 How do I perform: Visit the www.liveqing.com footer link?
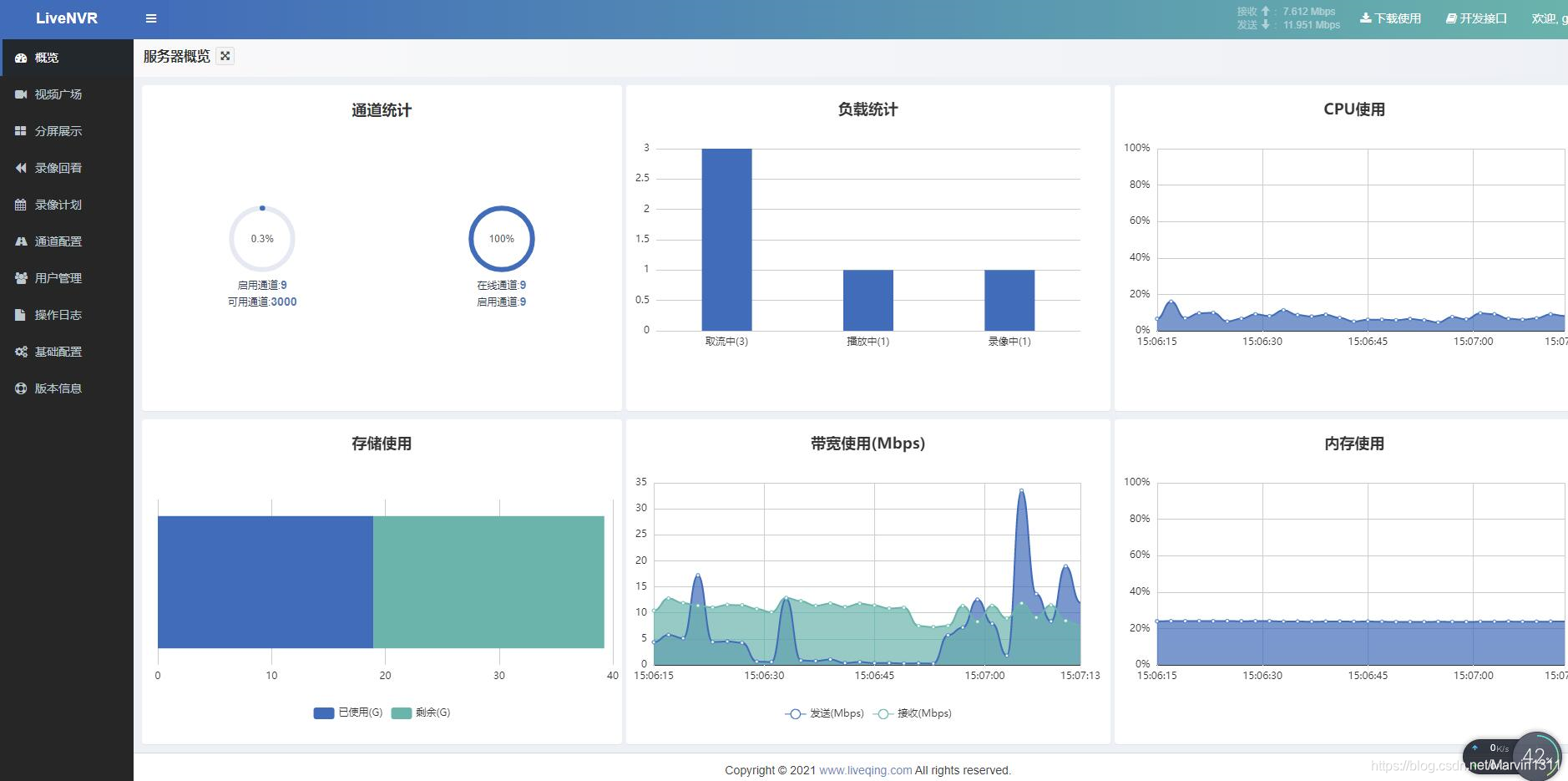tap(865, 770)
